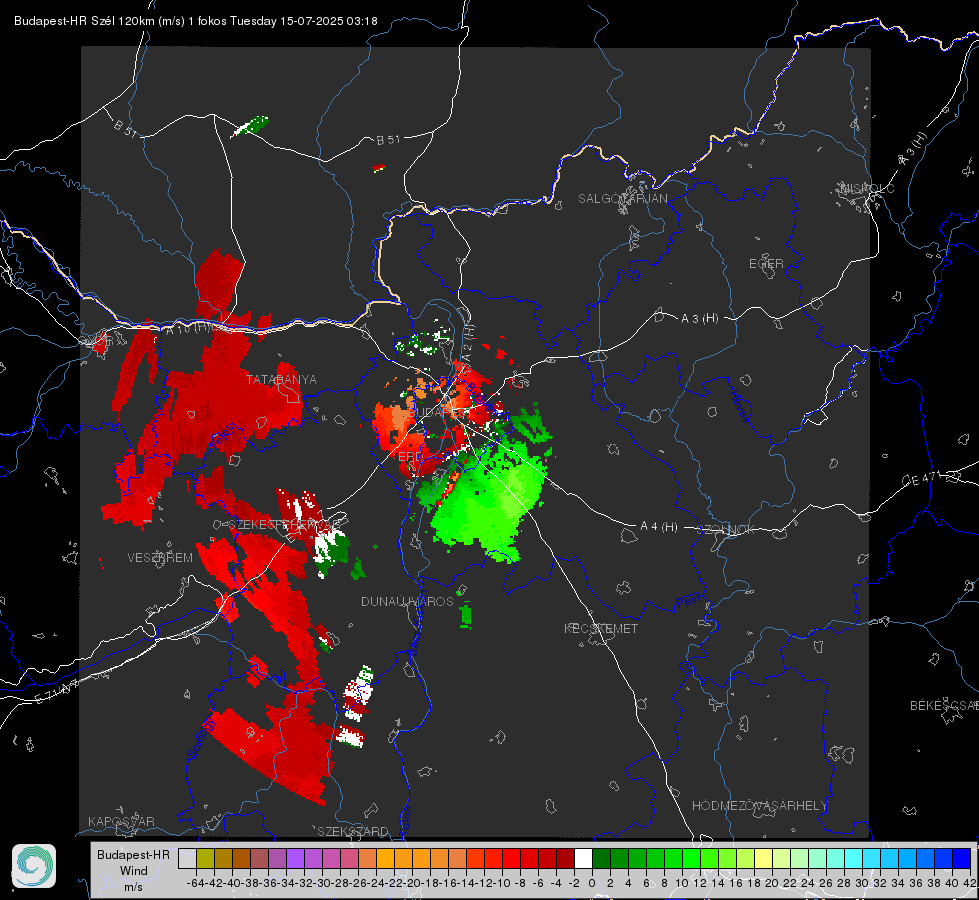
Task: Click the ÉRD town label
Action: point(409,457)
